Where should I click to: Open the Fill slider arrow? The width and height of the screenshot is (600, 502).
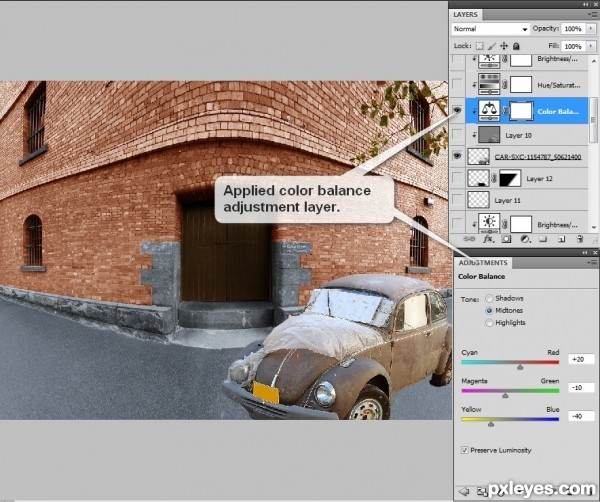point(591,46)
